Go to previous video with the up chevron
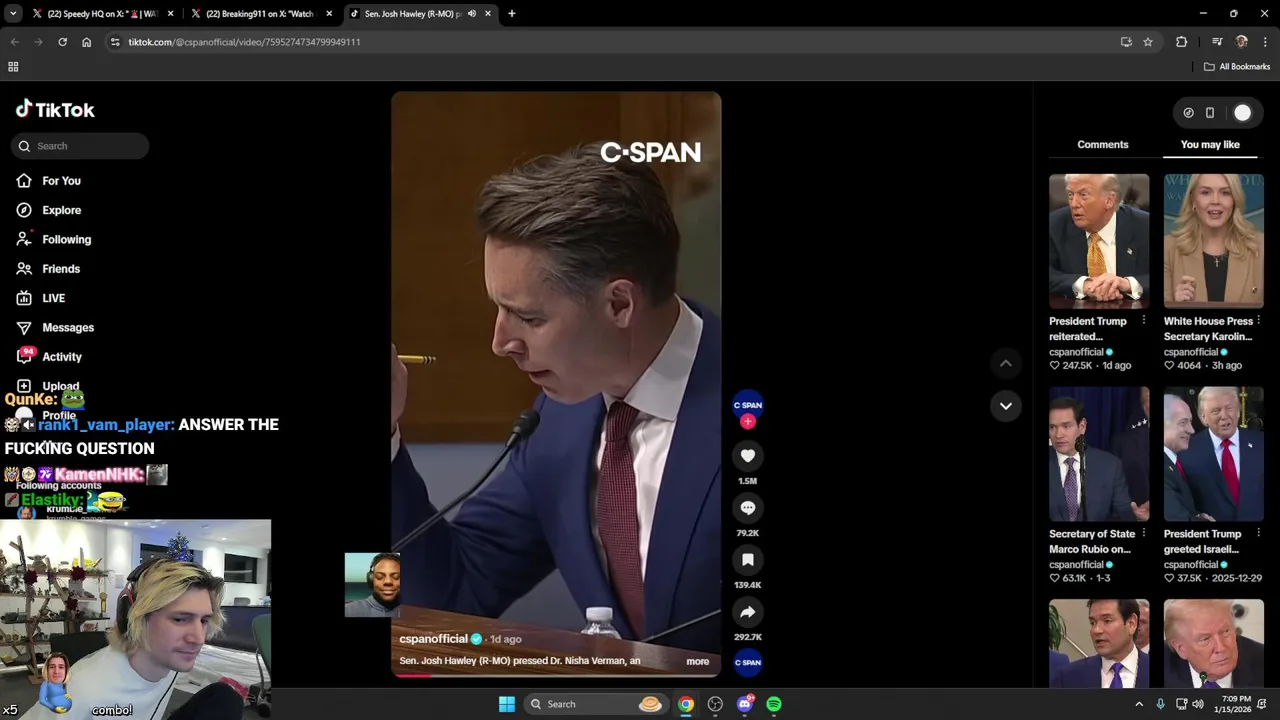The image size is (1280, 720). (x=1005, y=364)
